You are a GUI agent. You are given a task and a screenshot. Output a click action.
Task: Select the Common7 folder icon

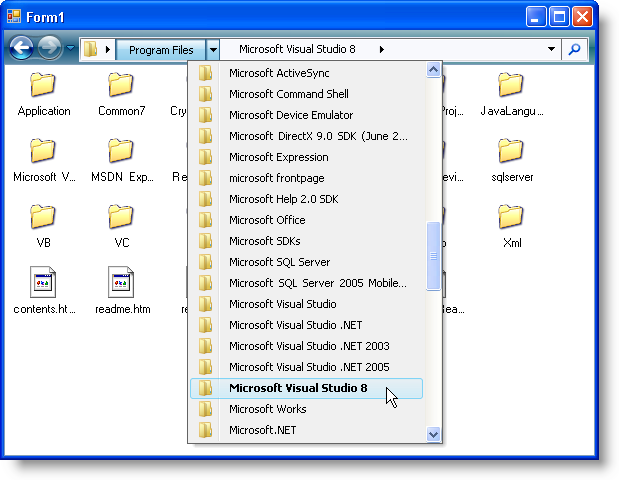click(x=121, y=85)
